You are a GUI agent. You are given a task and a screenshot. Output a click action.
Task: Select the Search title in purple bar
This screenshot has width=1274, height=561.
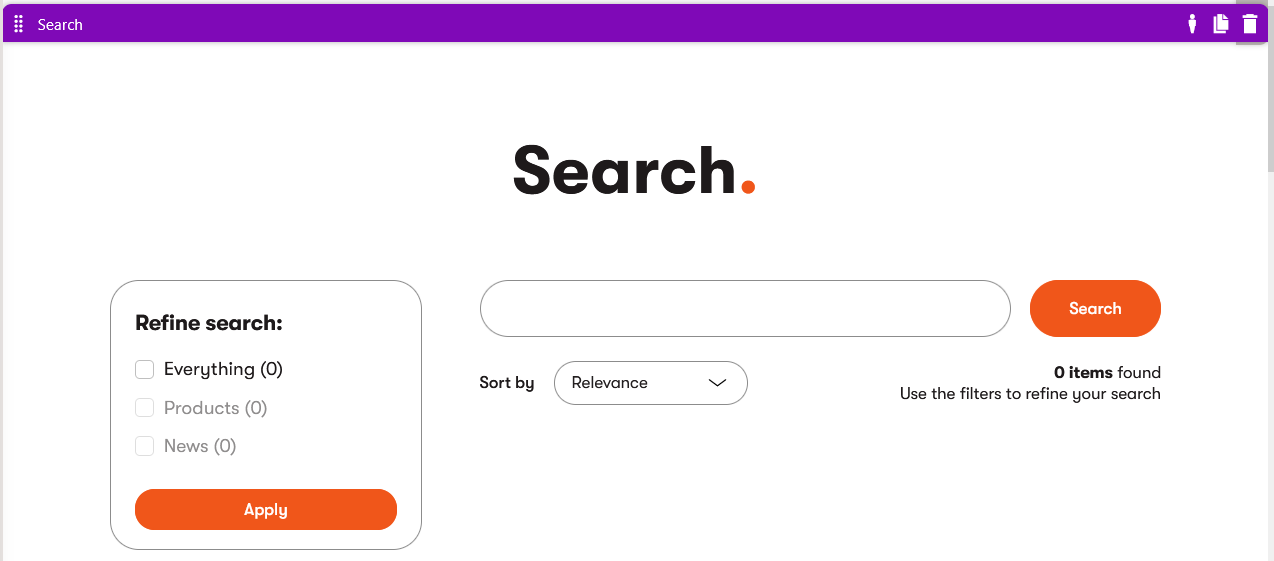pos(60,25)
